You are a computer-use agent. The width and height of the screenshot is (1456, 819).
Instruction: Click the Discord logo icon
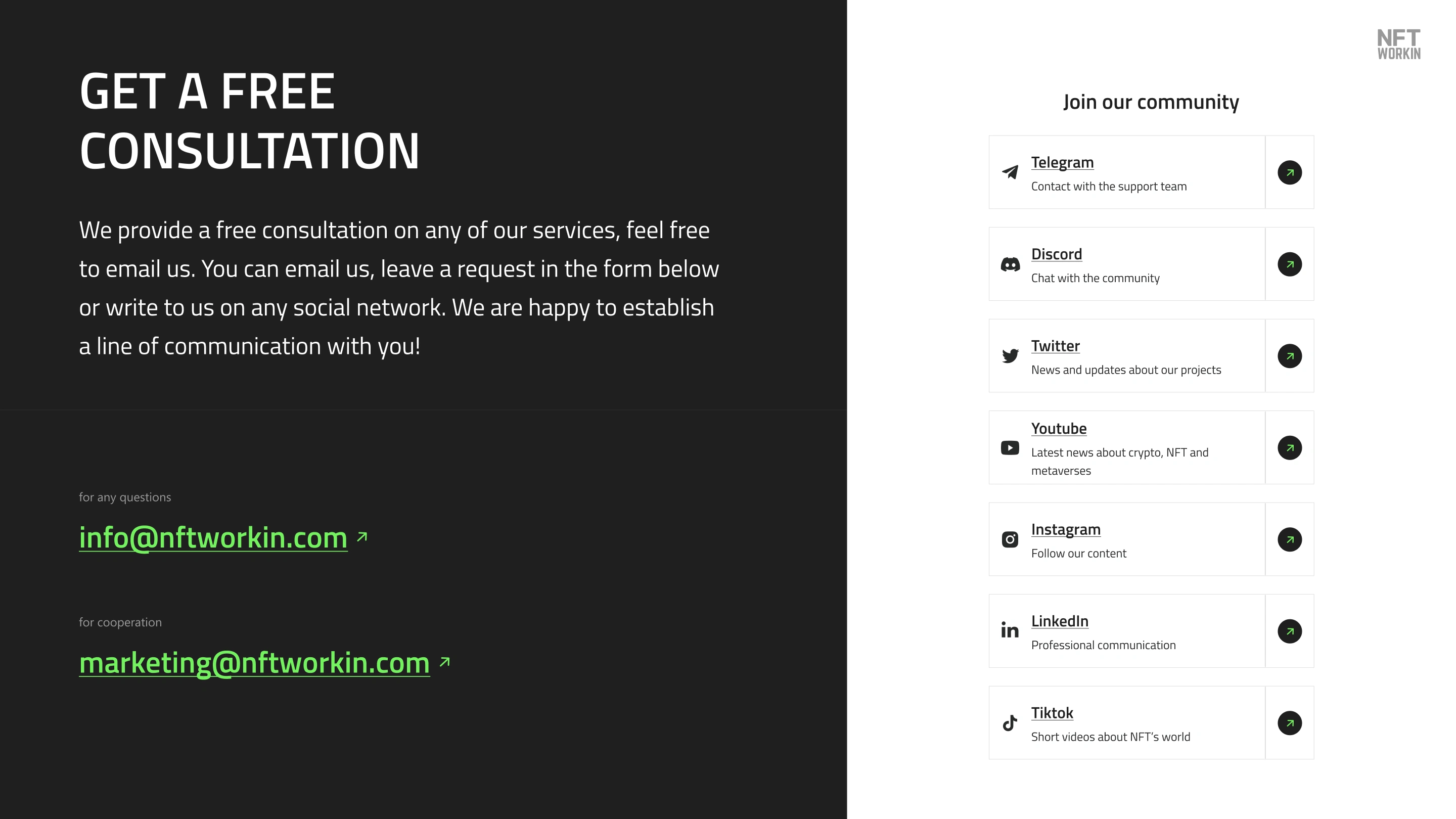click(1010, 264)
